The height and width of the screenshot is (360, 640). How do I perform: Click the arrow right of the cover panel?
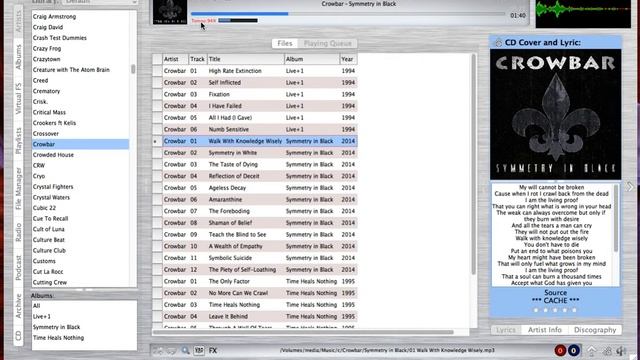click(630, 187)
